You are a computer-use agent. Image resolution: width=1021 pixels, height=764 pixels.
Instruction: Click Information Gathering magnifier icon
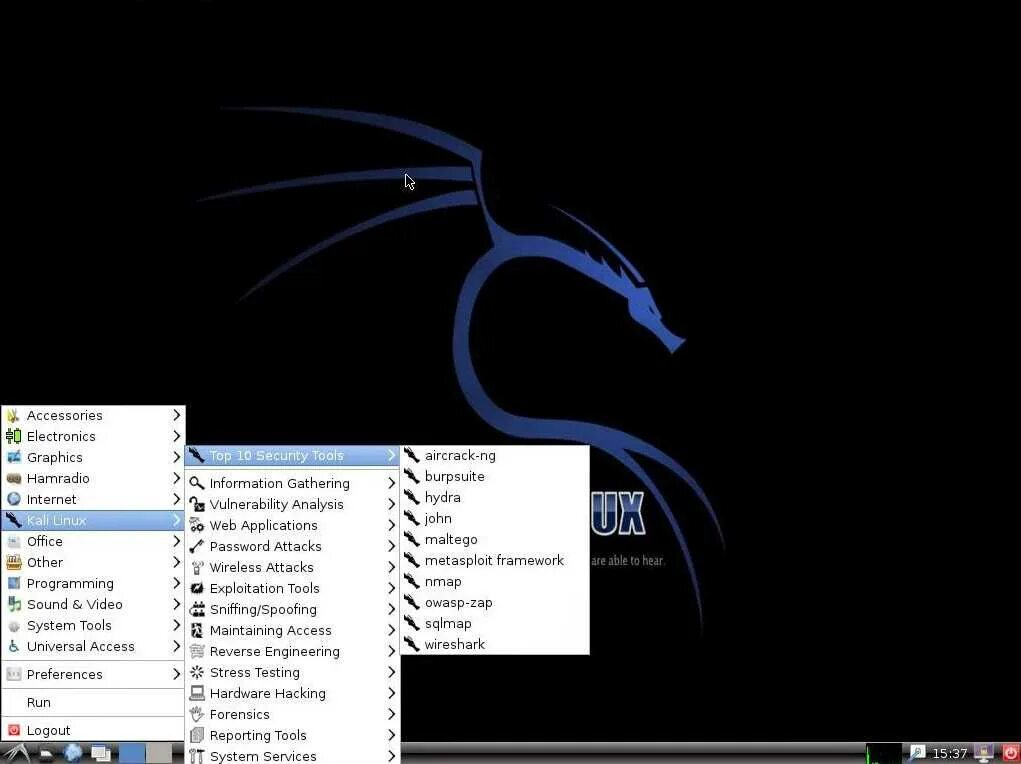coord(197,483)
